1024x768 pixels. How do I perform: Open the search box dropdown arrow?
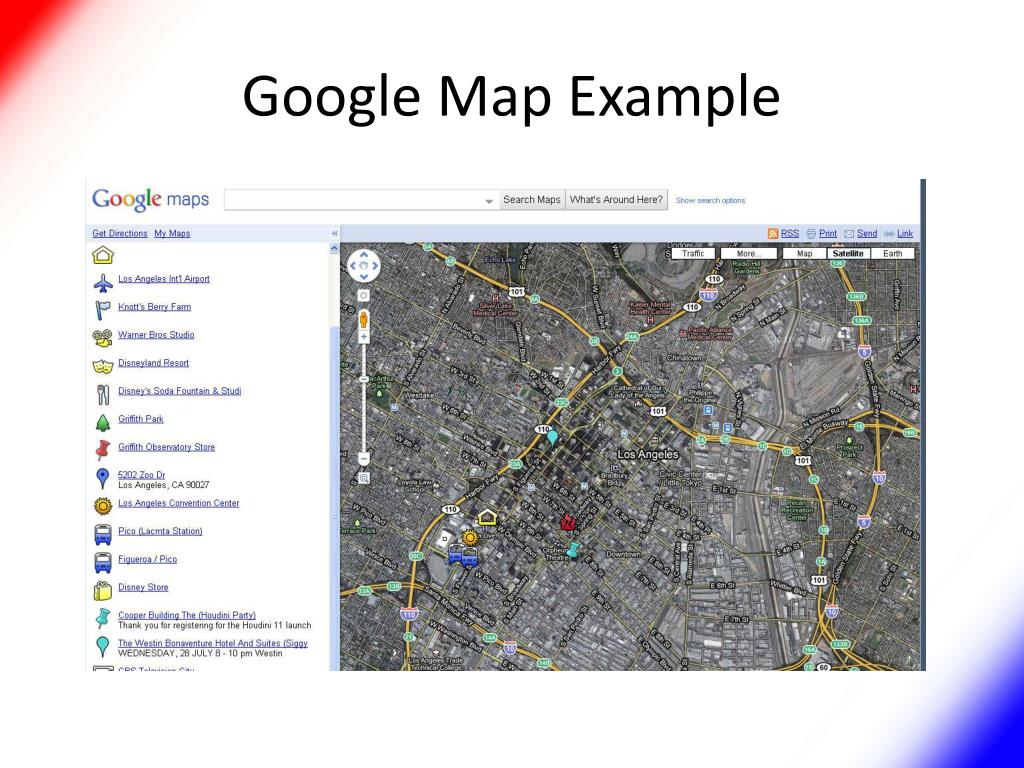(488, 201)
